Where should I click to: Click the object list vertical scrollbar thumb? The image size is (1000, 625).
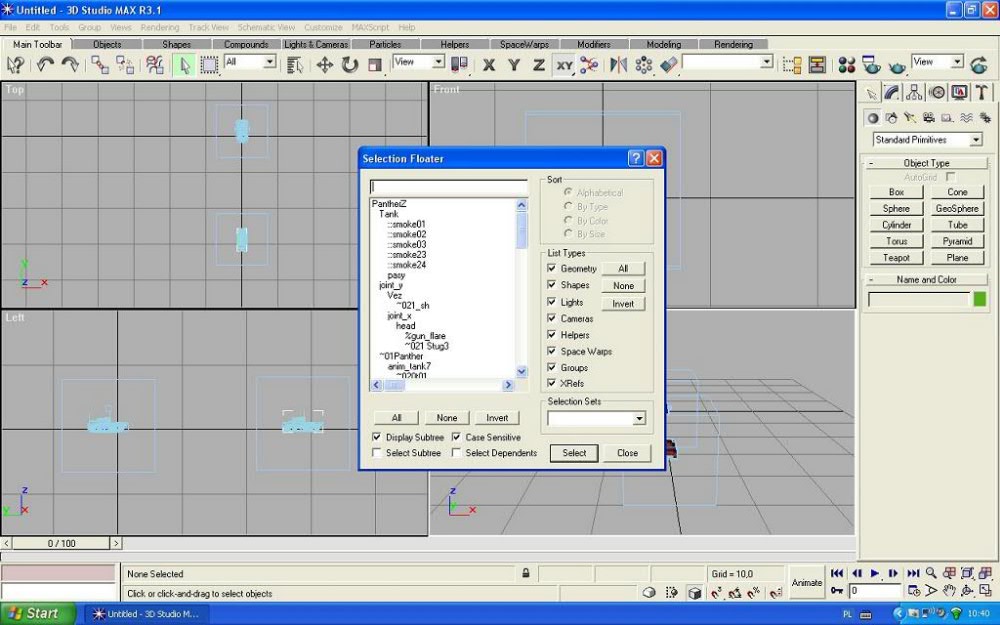click(x=521, y=231)
